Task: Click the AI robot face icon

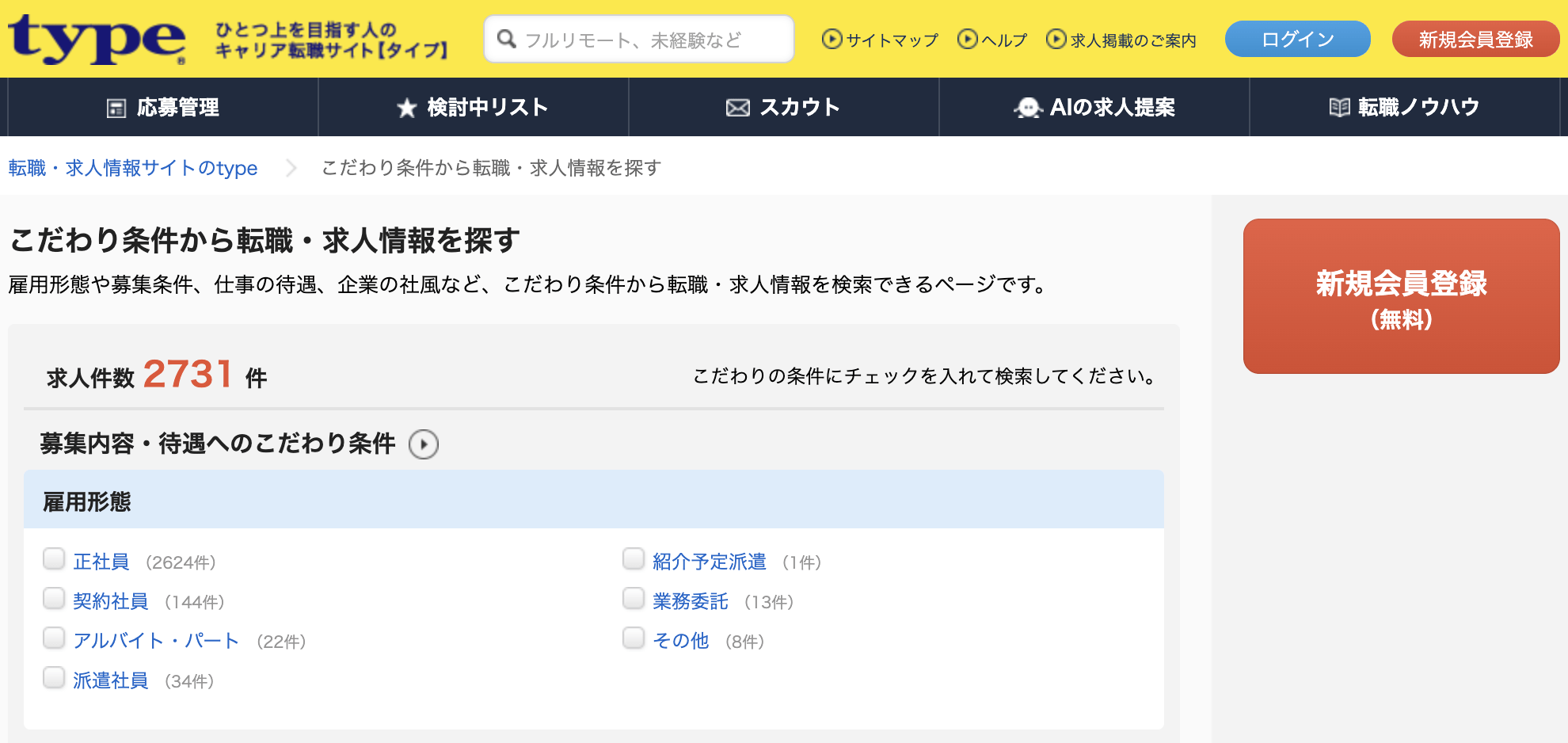Action: [x=1028, y=108]
